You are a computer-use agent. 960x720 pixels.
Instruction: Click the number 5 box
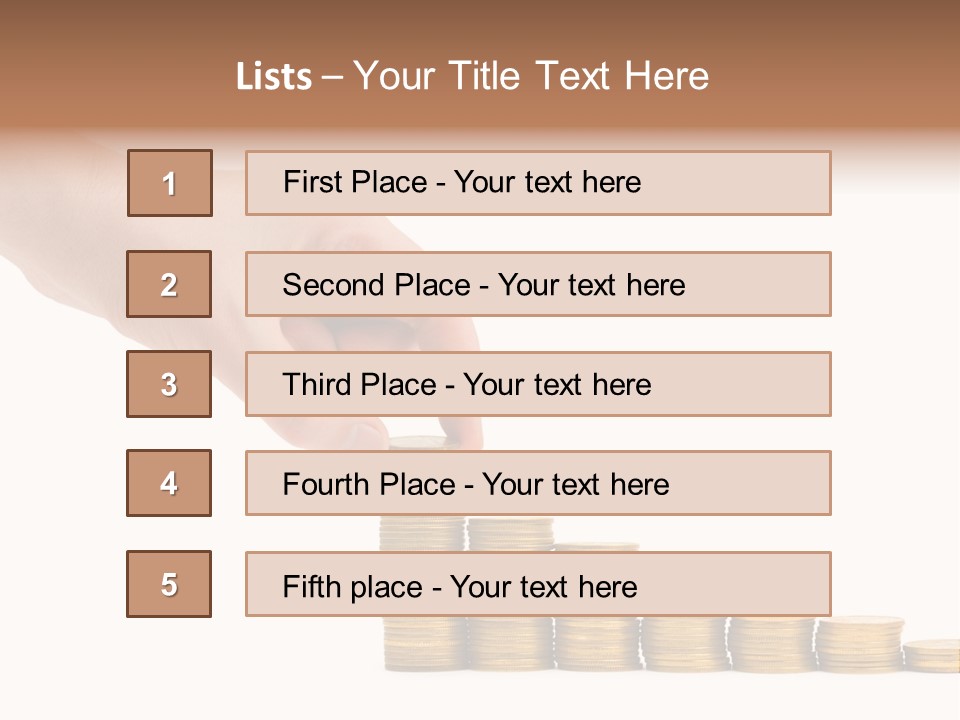click(169, 584)
